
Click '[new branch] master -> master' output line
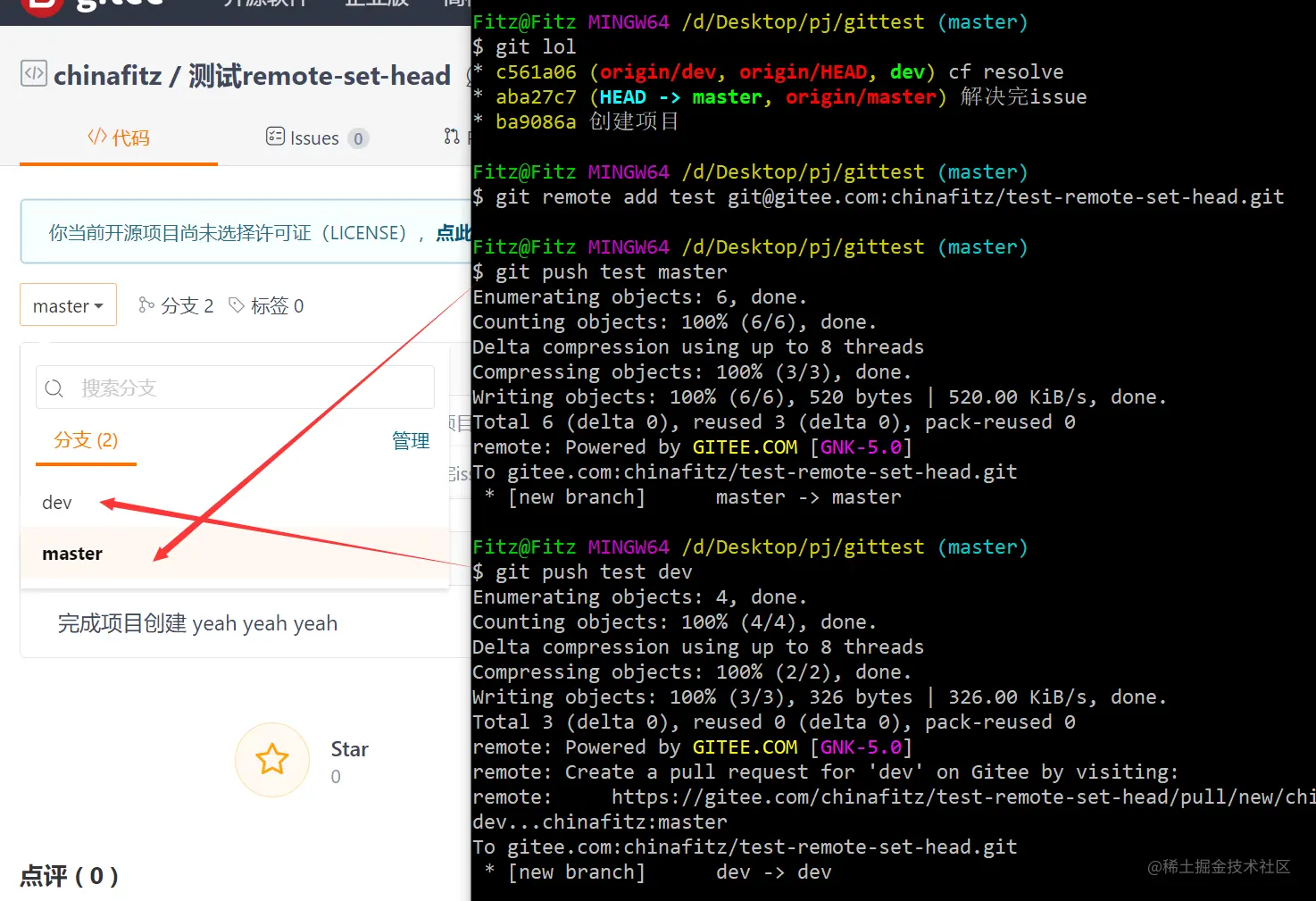pyautogui.click(x=694, y=496)
